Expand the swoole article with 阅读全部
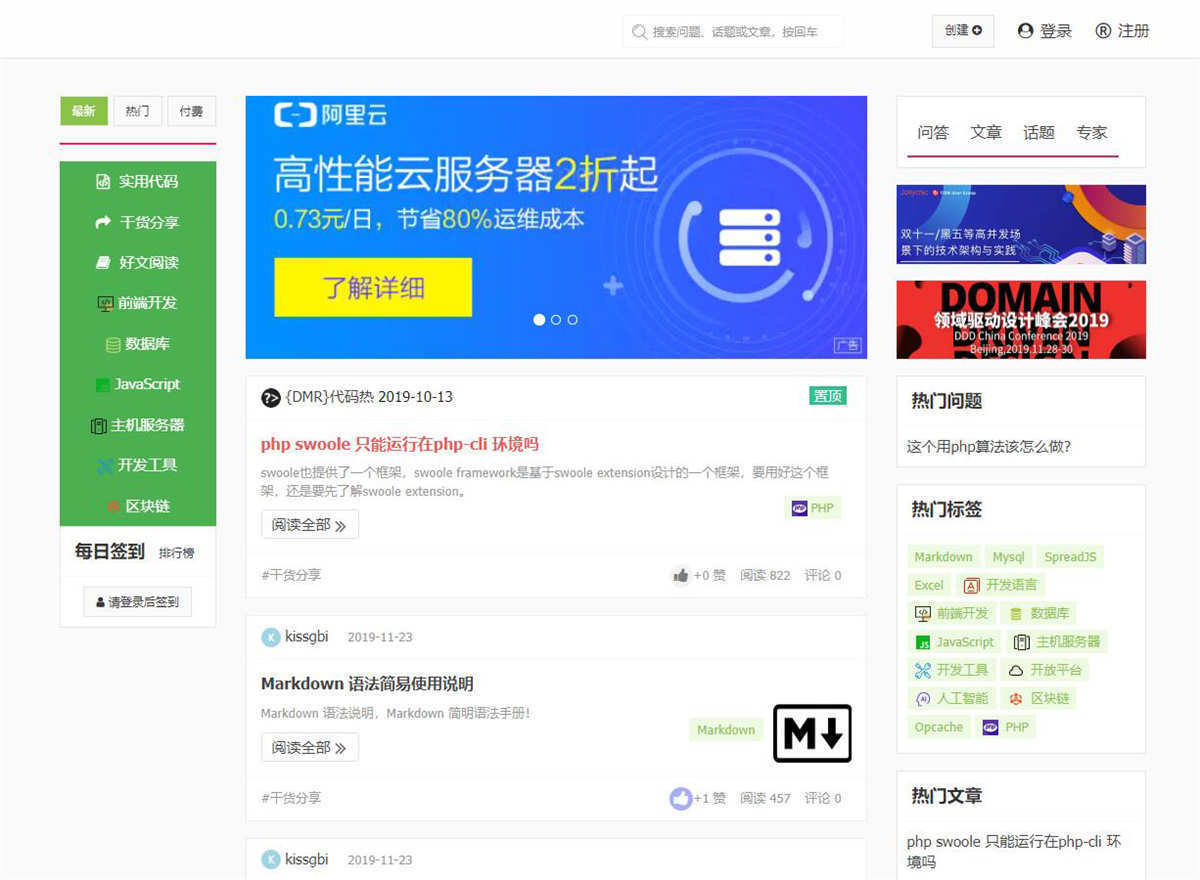The height and width of the screenshot is (880, 1200). pyautogui.click(x=309, y=524)
